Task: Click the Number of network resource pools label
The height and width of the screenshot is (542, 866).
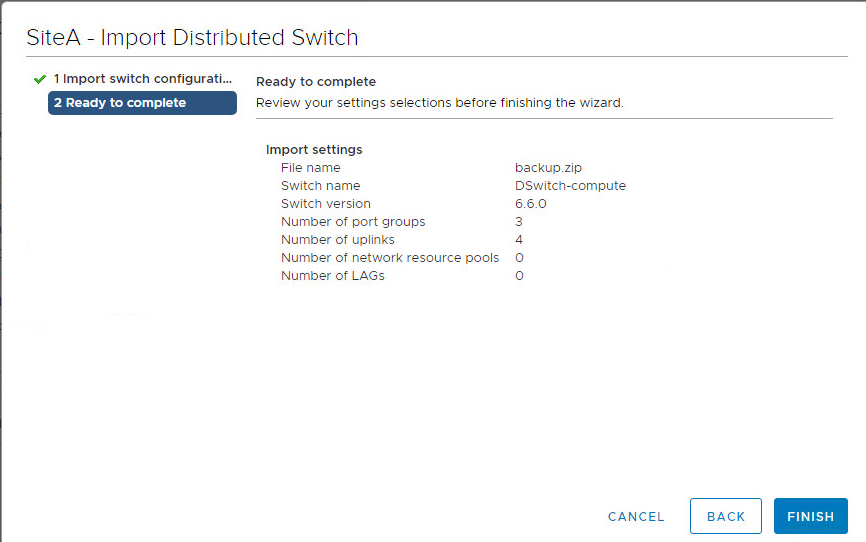Action: (389, 258)
